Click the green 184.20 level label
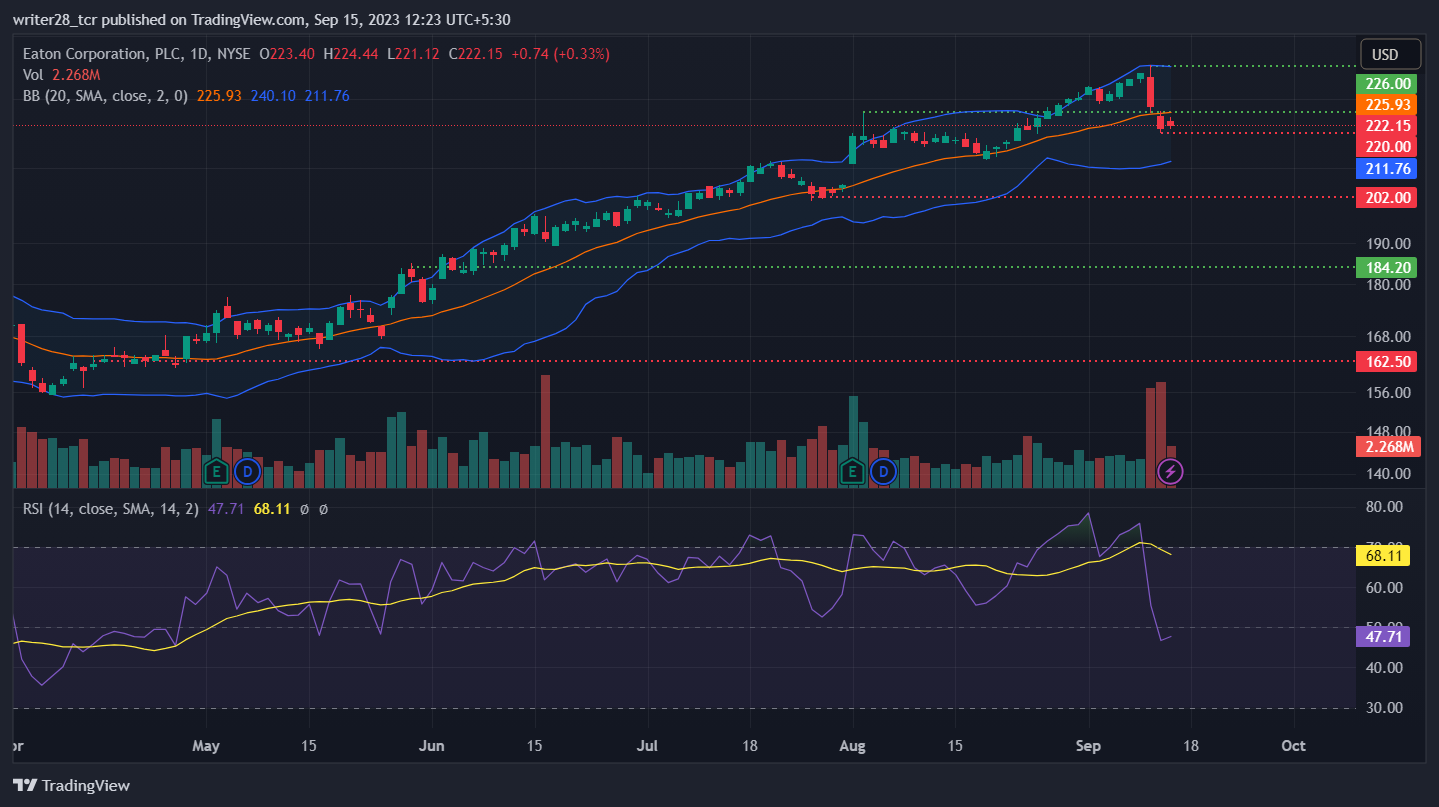Screen dimensions: 1439x807 click(x=1385, y=267)
